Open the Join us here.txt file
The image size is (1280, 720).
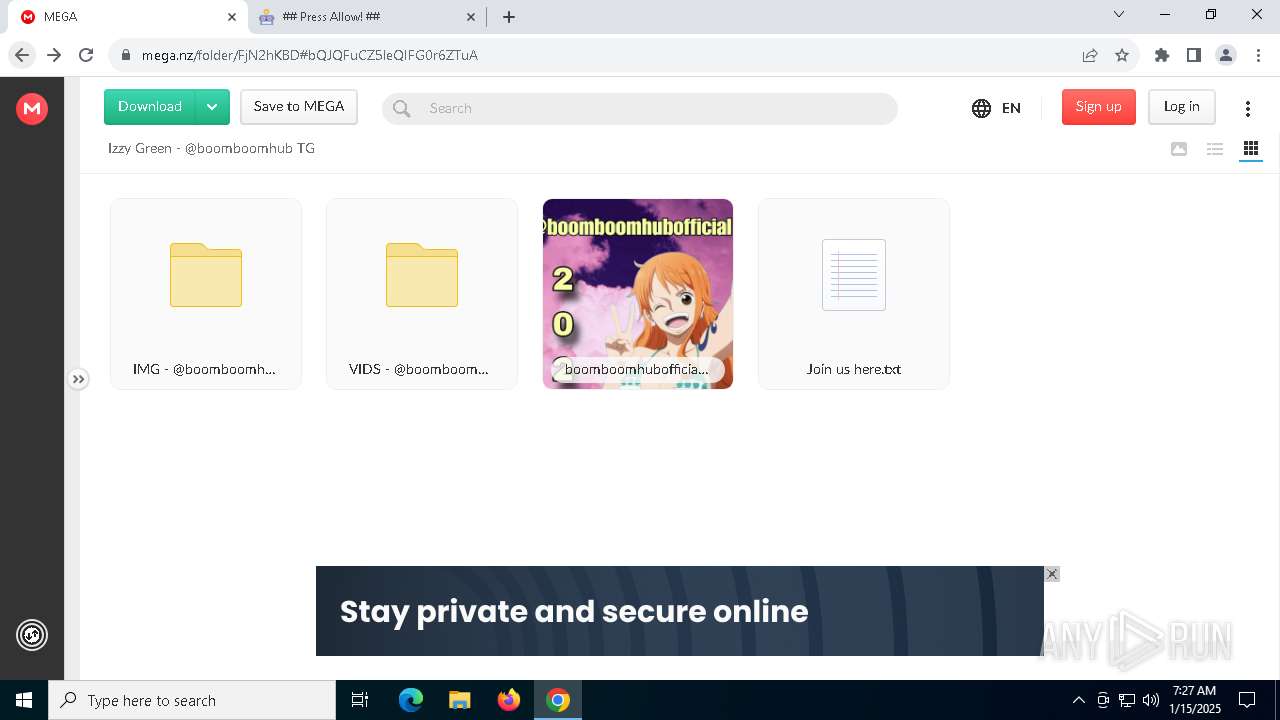854,294
